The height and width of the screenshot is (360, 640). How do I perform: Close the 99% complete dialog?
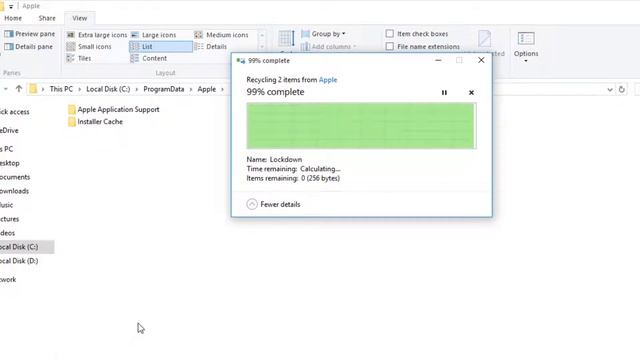(481, 60)
